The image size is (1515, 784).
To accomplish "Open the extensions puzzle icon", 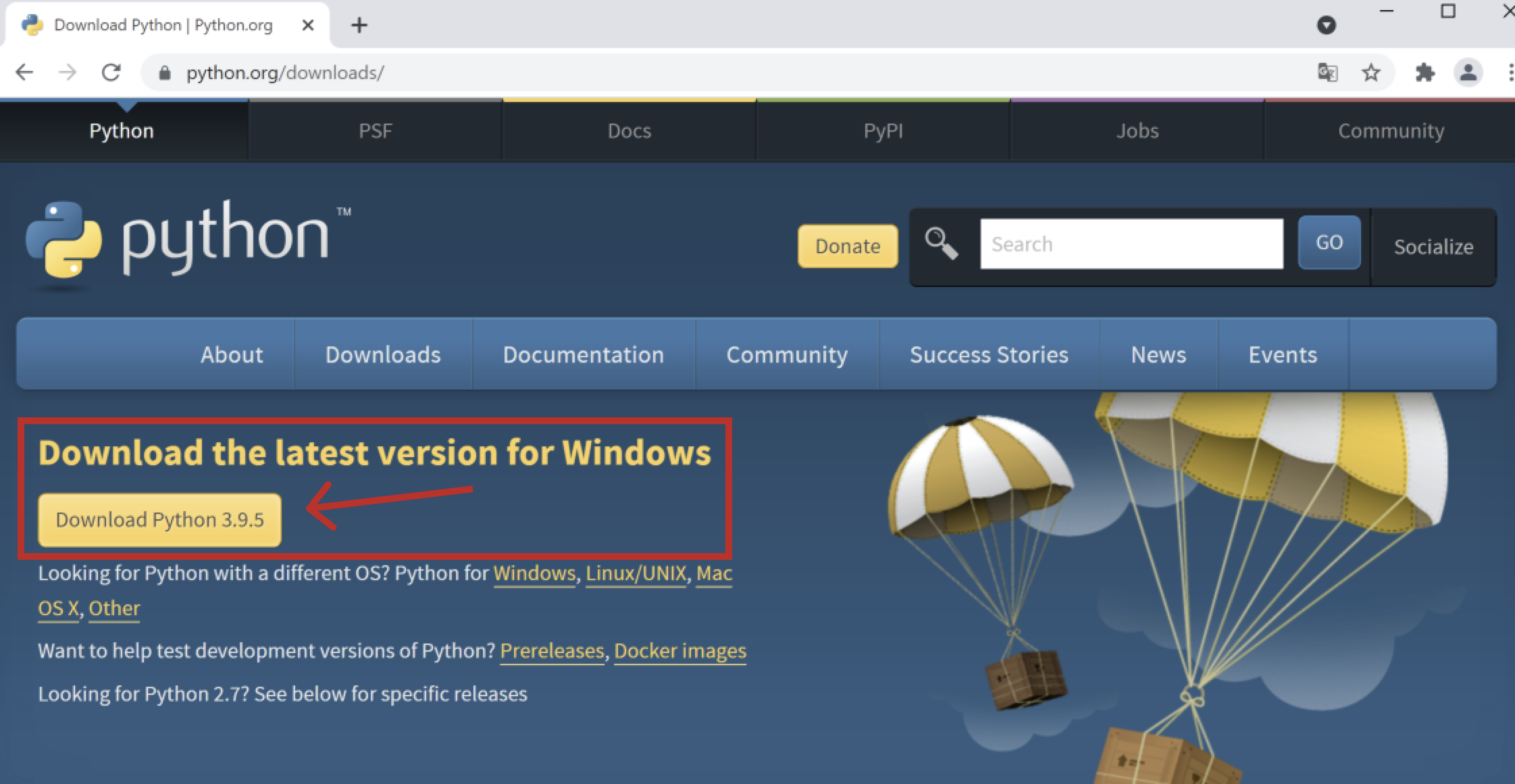I will [x=1424, y=72].
